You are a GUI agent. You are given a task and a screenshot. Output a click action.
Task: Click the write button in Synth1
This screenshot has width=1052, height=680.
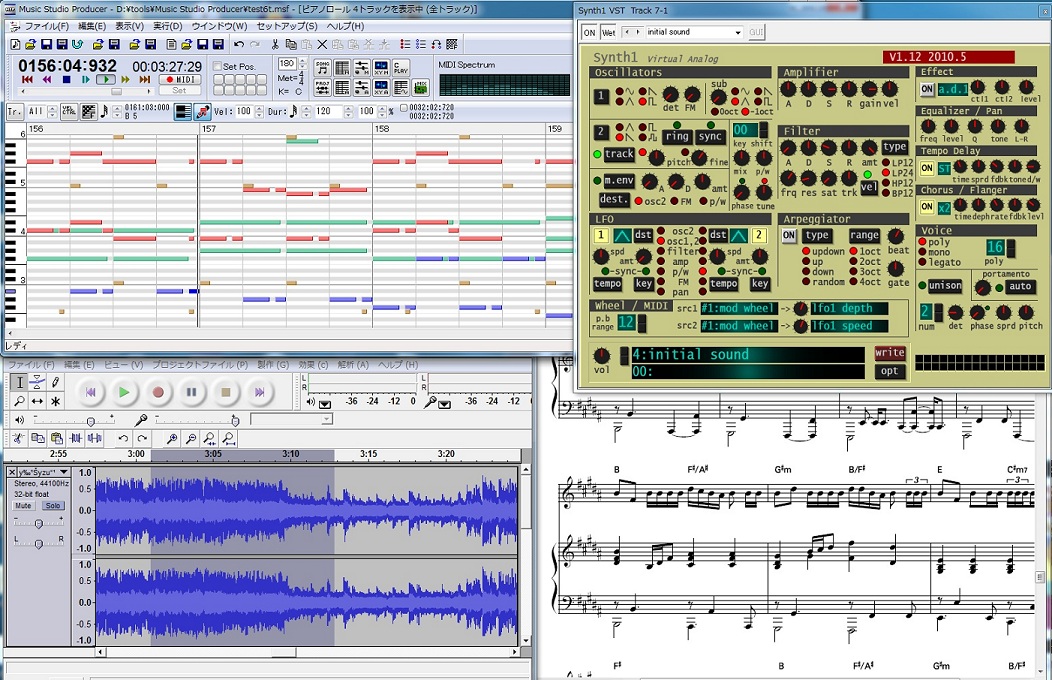click(889, 353)
